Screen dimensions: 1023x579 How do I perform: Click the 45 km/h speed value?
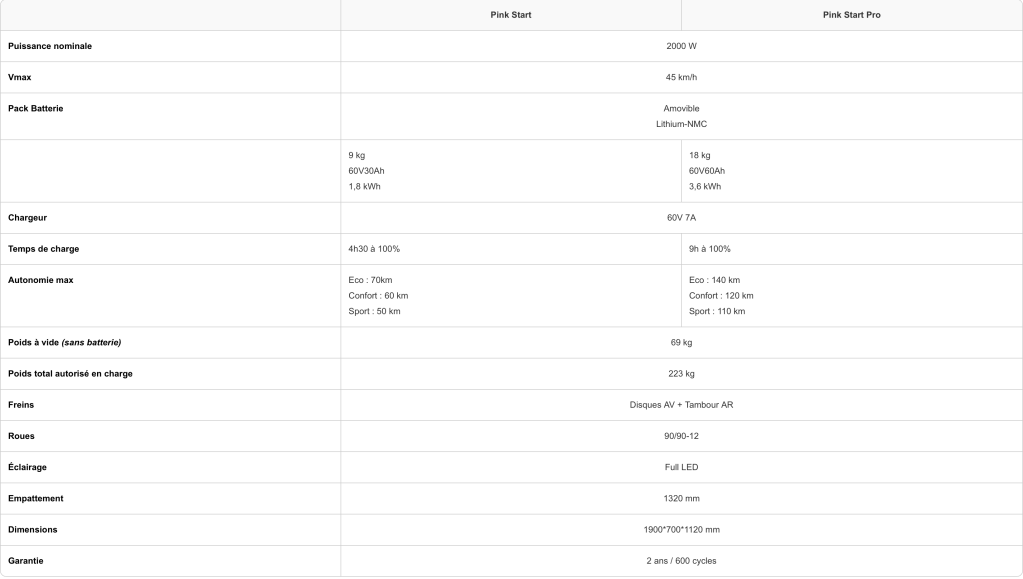click(681, 77)
